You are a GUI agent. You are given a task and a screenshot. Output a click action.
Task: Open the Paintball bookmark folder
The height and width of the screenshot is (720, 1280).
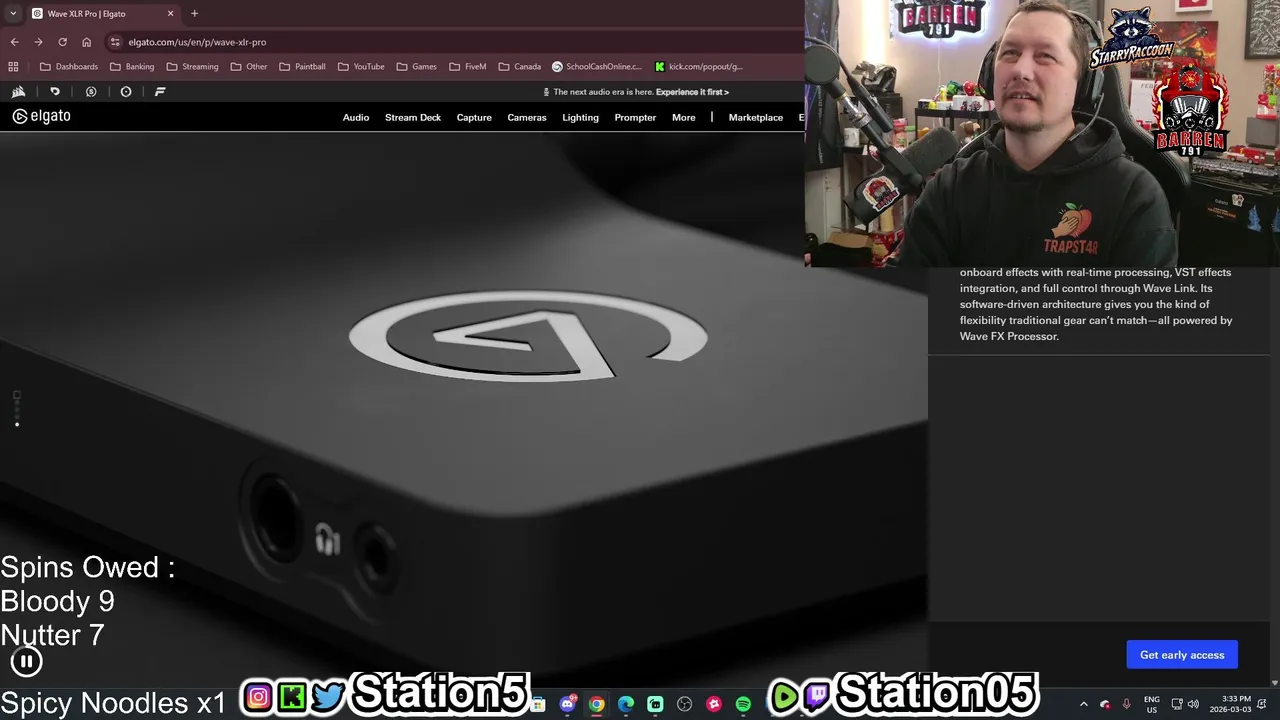click(302, 67)
